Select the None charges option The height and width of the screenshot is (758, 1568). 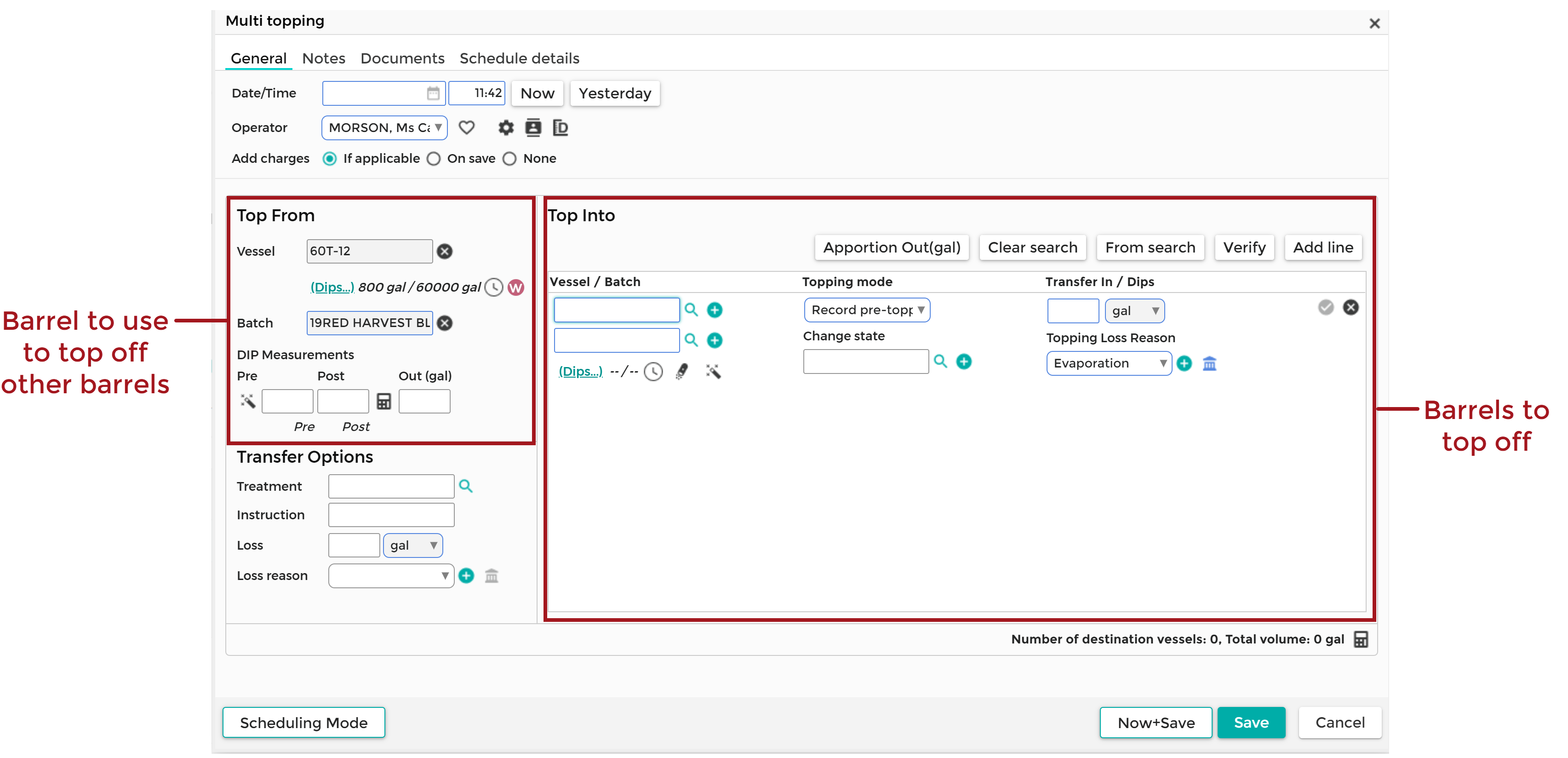(509, 159)
